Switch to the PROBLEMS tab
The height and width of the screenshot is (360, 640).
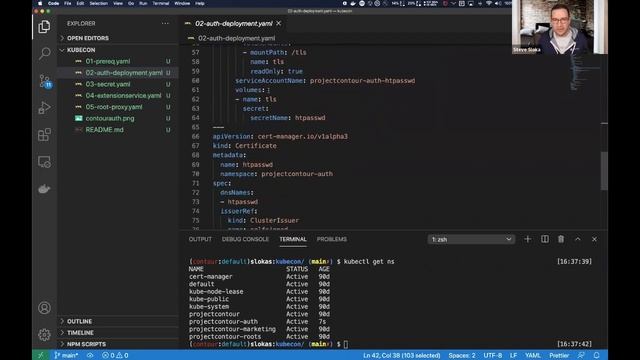click(x=332, y=239)
